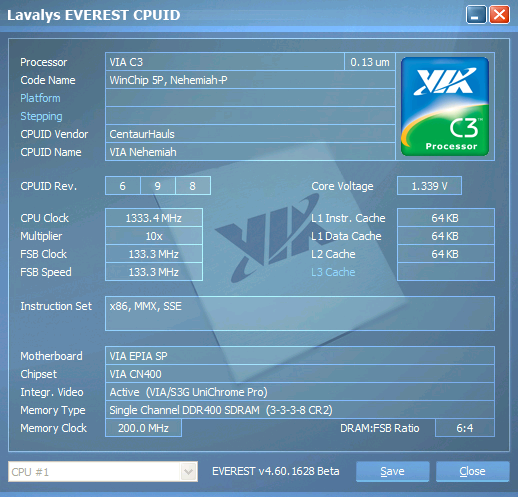518x497 pixels.
Task: Click the Core Voltage value 1.339 V
Action: point(429,186)
